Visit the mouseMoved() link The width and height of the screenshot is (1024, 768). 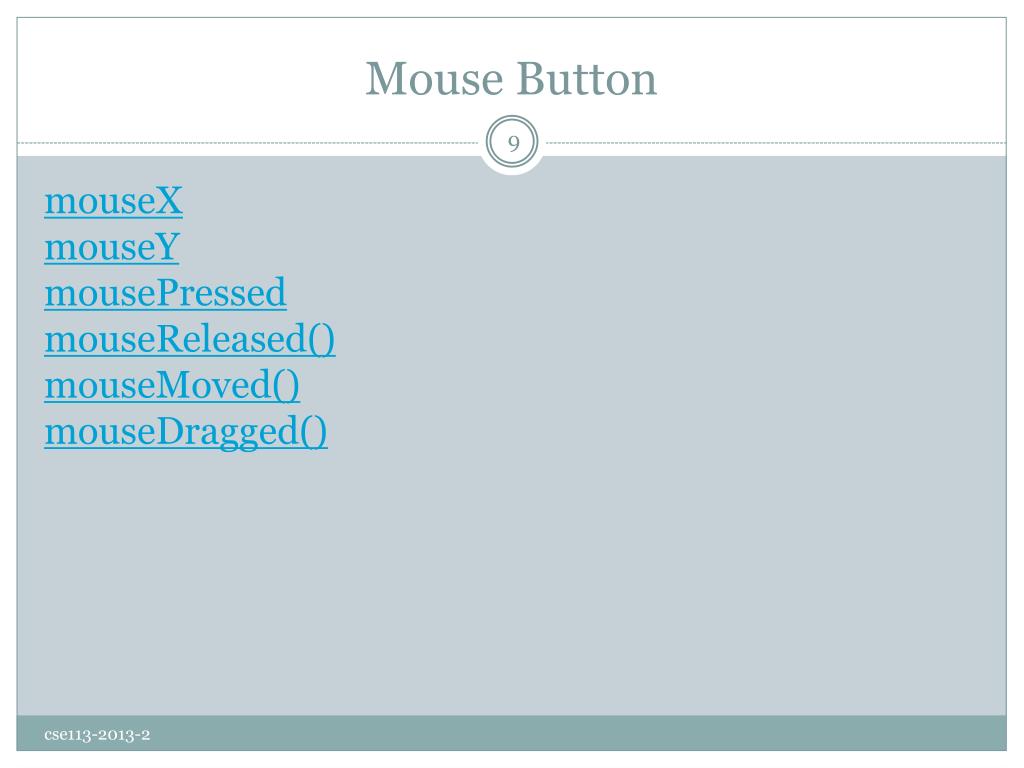tap(172, 385)
